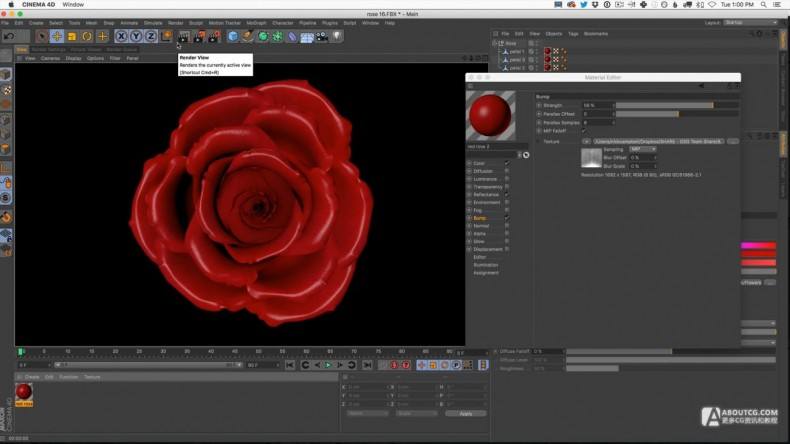This screenshot has height=444, width=790.
Task: Open the Render menu in menu bar
Action: [176, 22]
